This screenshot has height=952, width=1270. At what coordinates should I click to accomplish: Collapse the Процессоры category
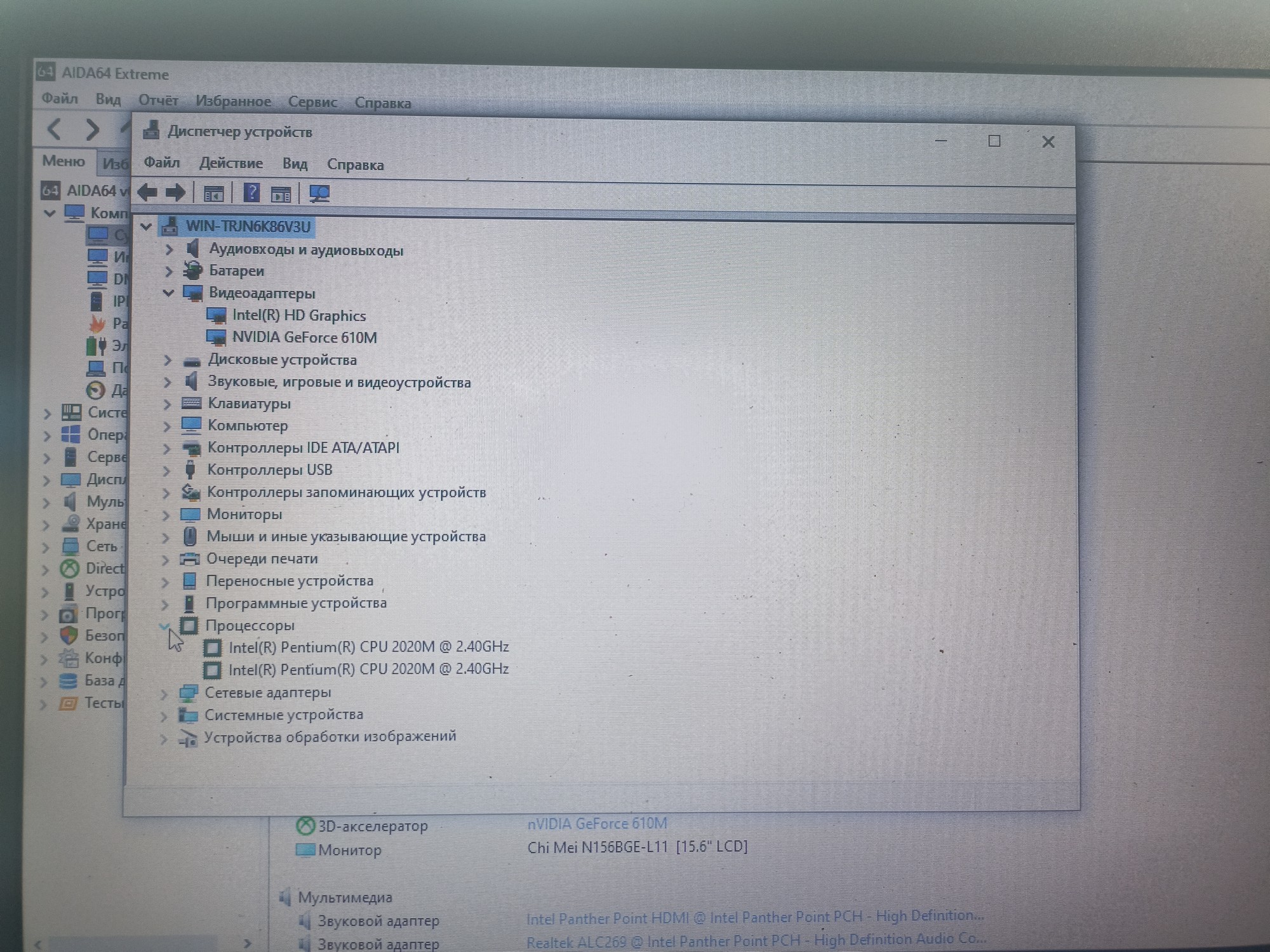(x=164, y=626)
